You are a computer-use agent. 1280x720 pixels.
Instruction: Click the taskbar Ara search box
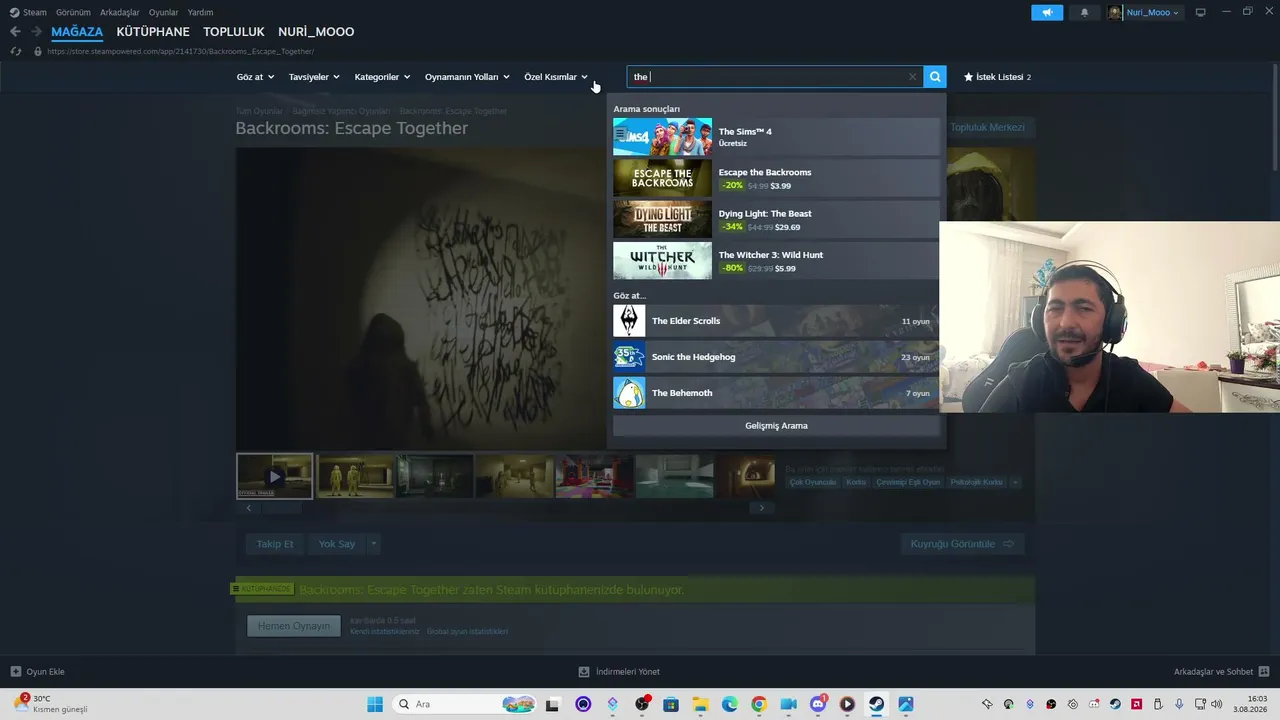[466, 704]
